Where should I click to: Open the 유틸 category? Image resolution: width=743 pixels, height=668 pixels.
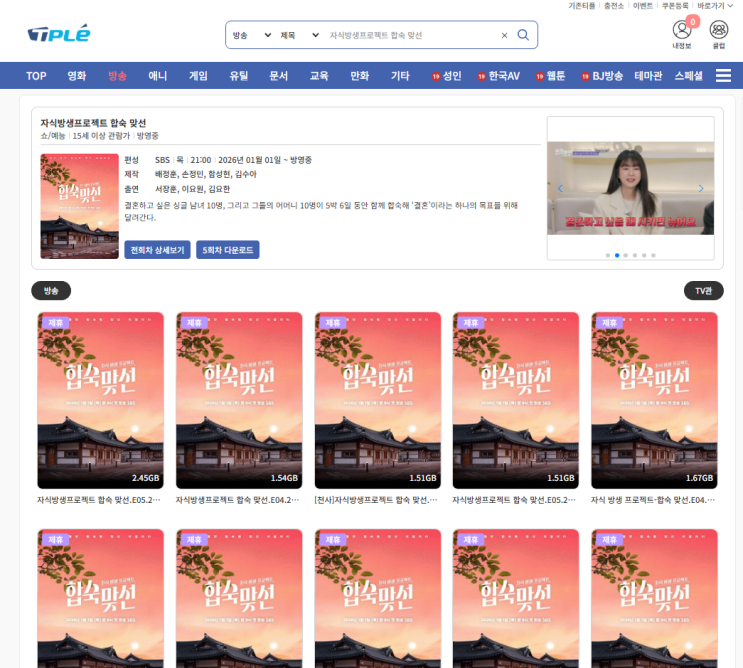pyautogui.click(x=238, y=76)
